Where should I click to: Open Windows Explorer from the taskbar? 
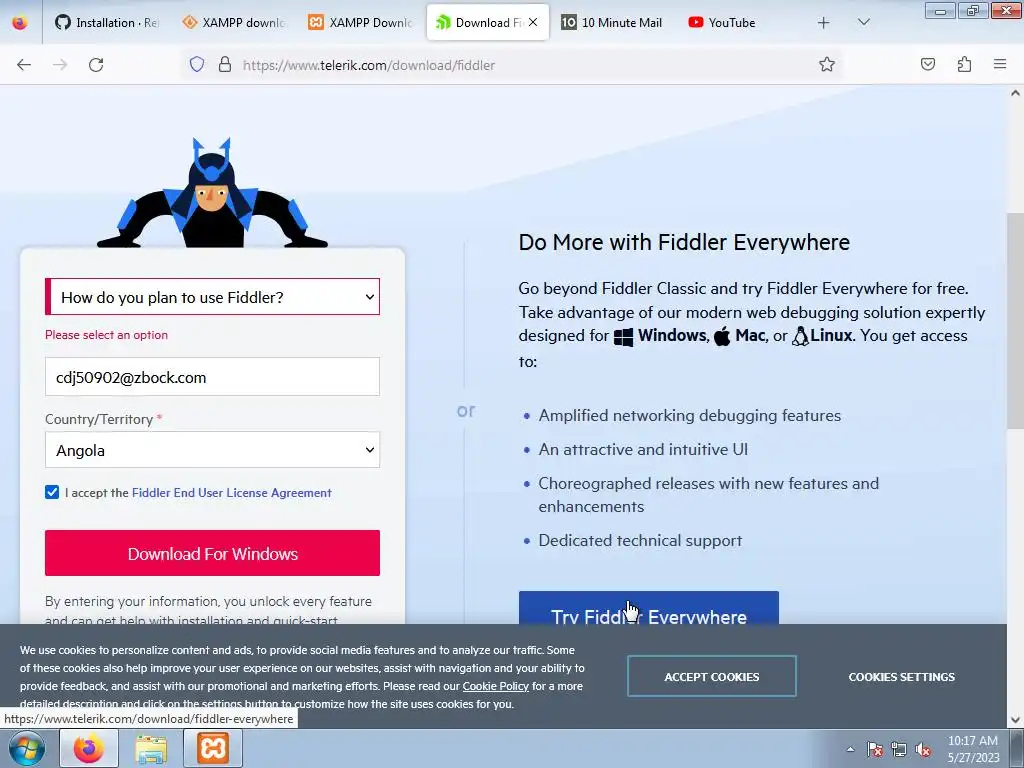(151, 748)
